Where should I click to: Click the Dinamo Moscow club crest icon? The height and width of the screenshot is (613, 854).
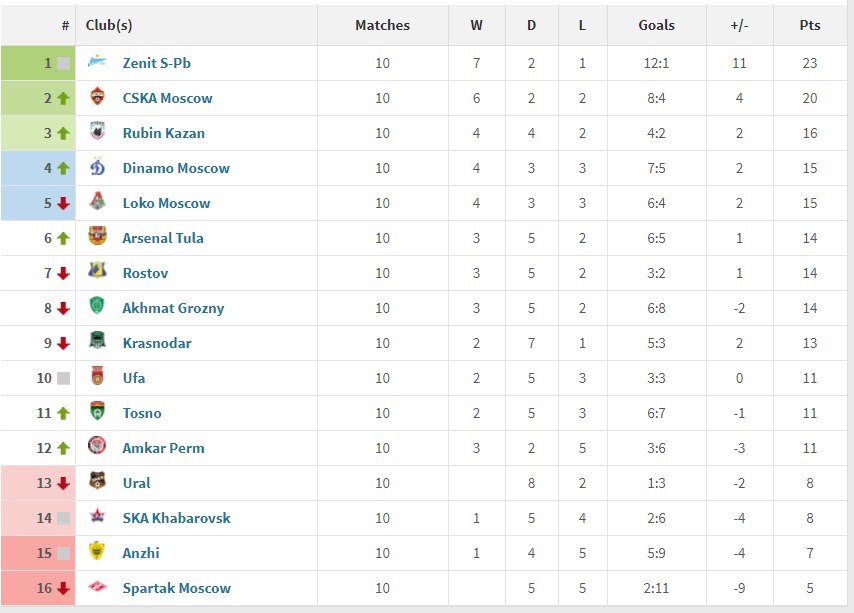pos(97,167)
